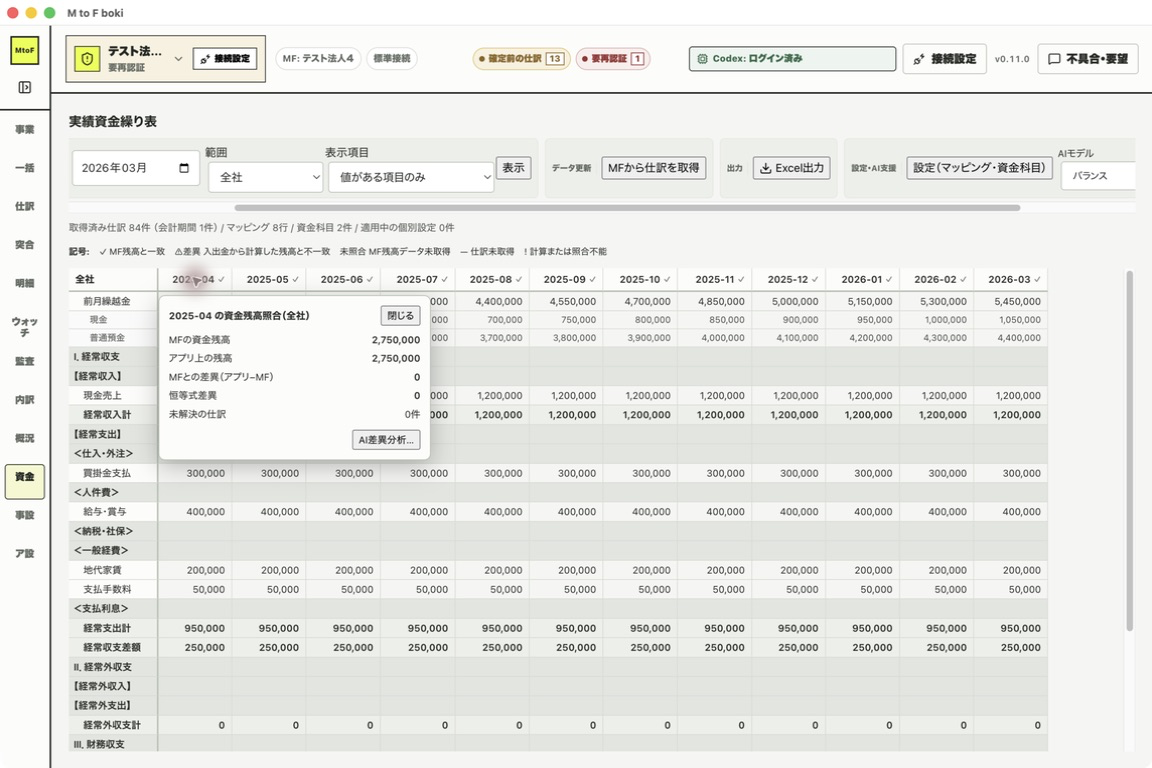Screen dimensions: 1152x768
Task: Select the 資金 sidebar section
Action: tap(24, 481)
